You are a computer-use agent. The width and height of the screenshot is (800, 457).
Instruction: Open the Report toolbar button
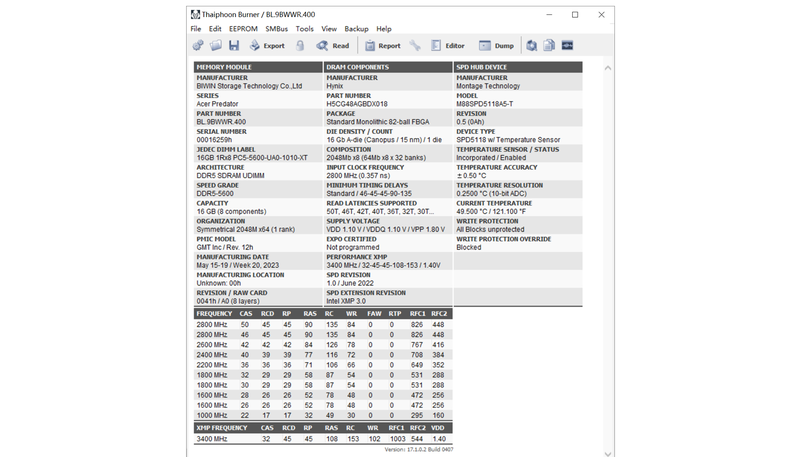coord(383,45)
